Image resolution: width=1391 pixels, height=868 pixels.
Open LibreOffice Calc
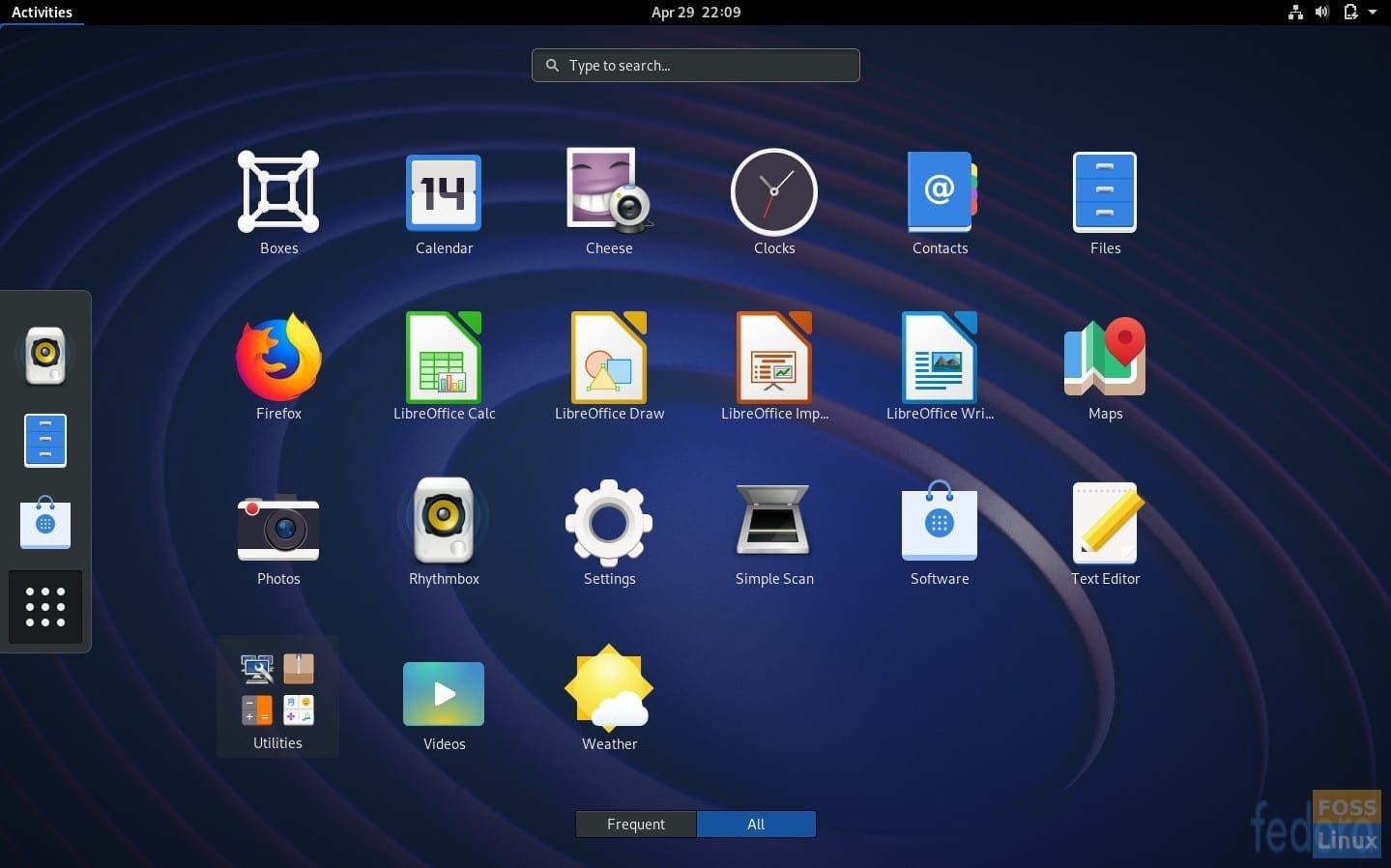coord(444,357)
